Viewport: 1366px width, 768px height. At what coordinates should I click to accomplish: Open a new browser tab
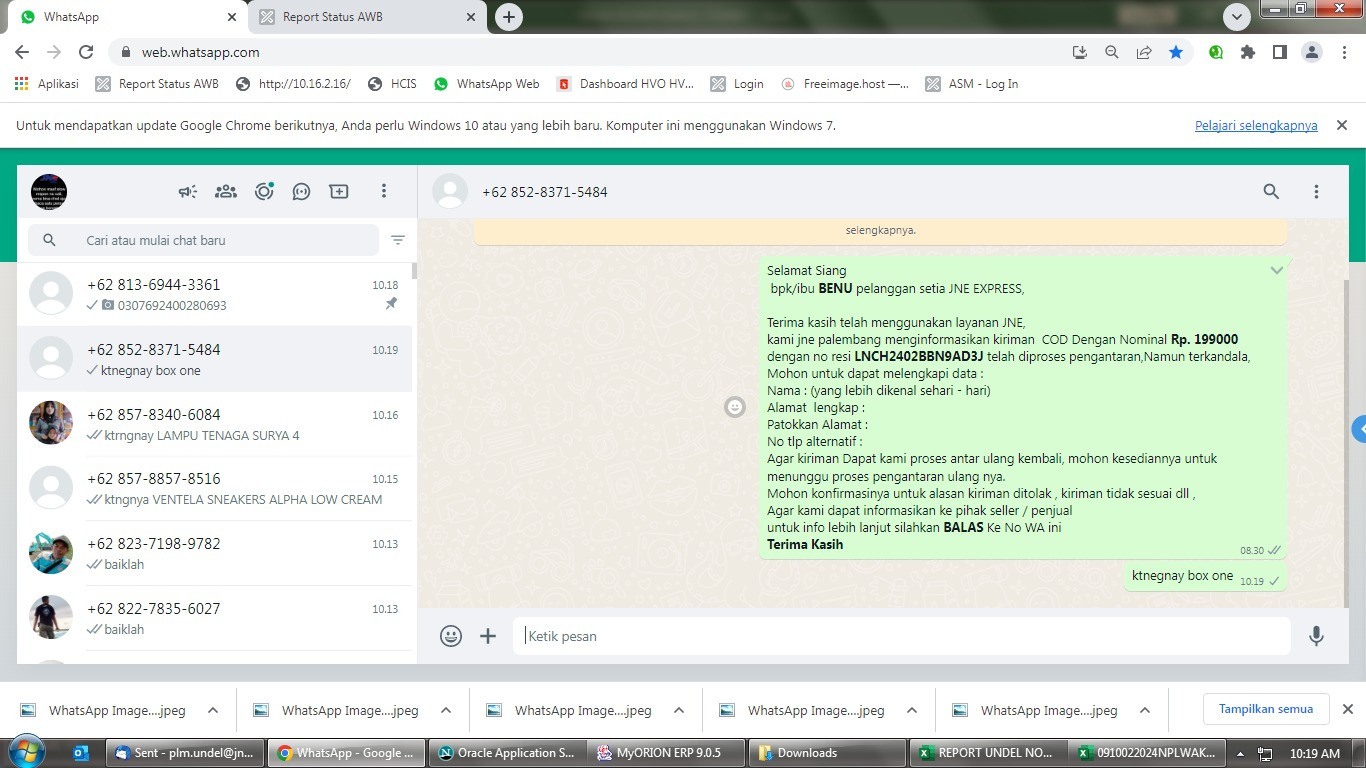click(x=509, y=17)
